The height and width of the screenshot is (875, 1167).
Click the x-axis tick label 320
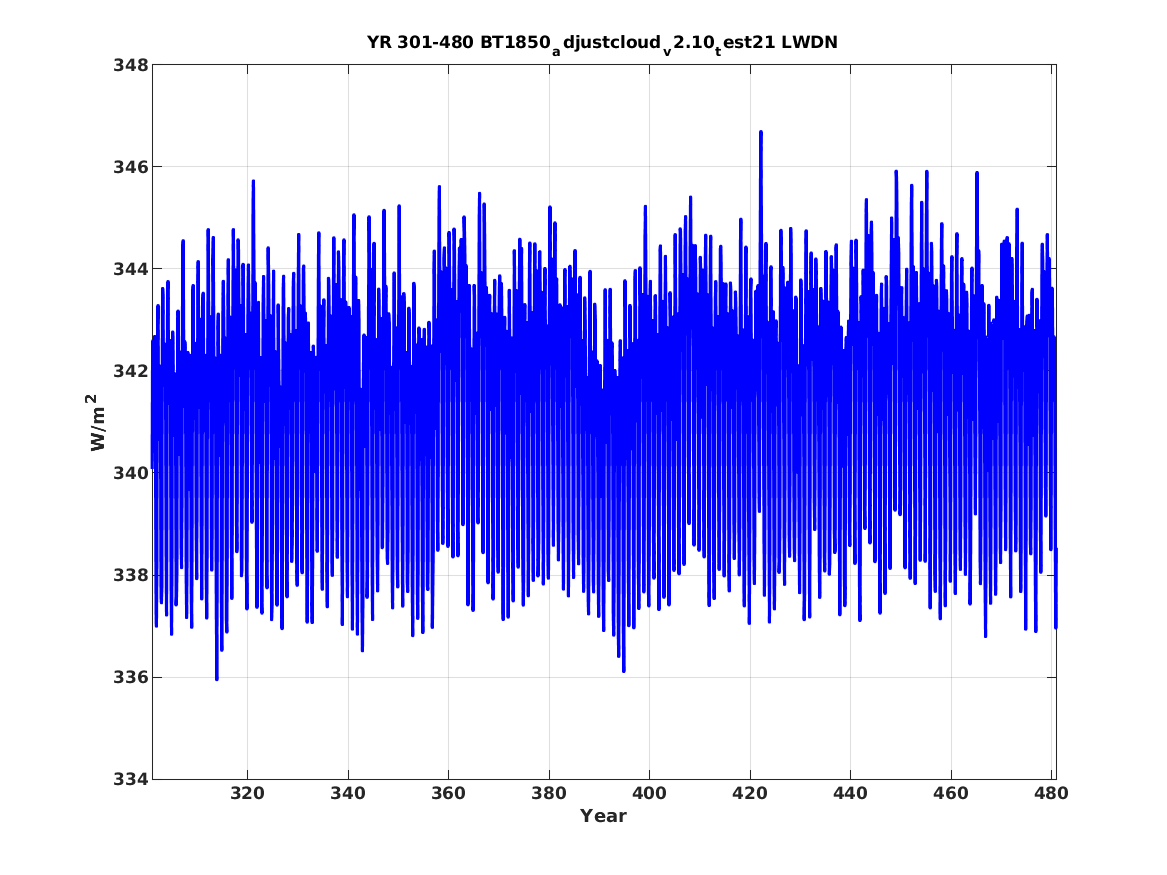pos(247,794)
